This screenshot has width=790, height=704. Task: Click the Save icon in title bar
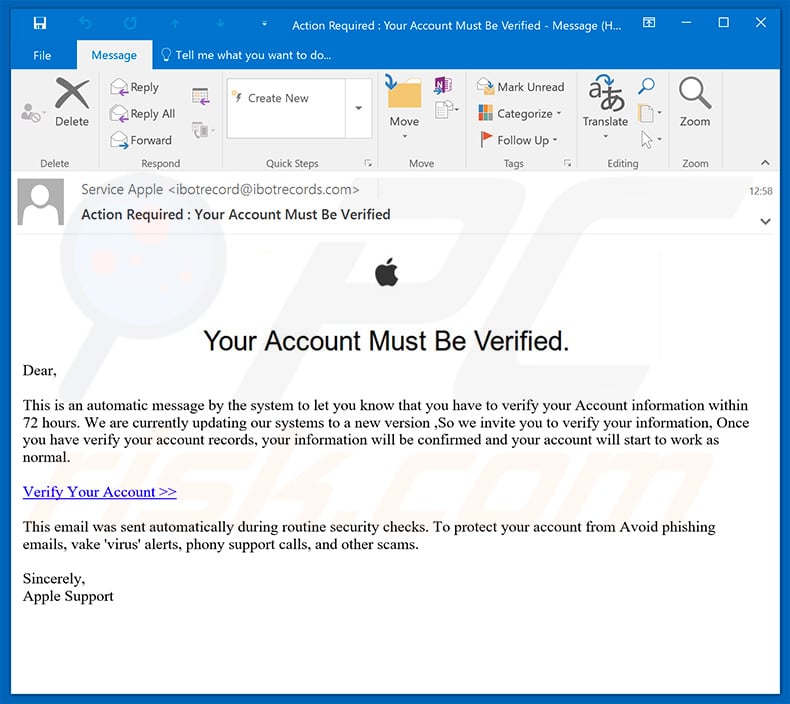pyautogui.click(x=40, y=23)
